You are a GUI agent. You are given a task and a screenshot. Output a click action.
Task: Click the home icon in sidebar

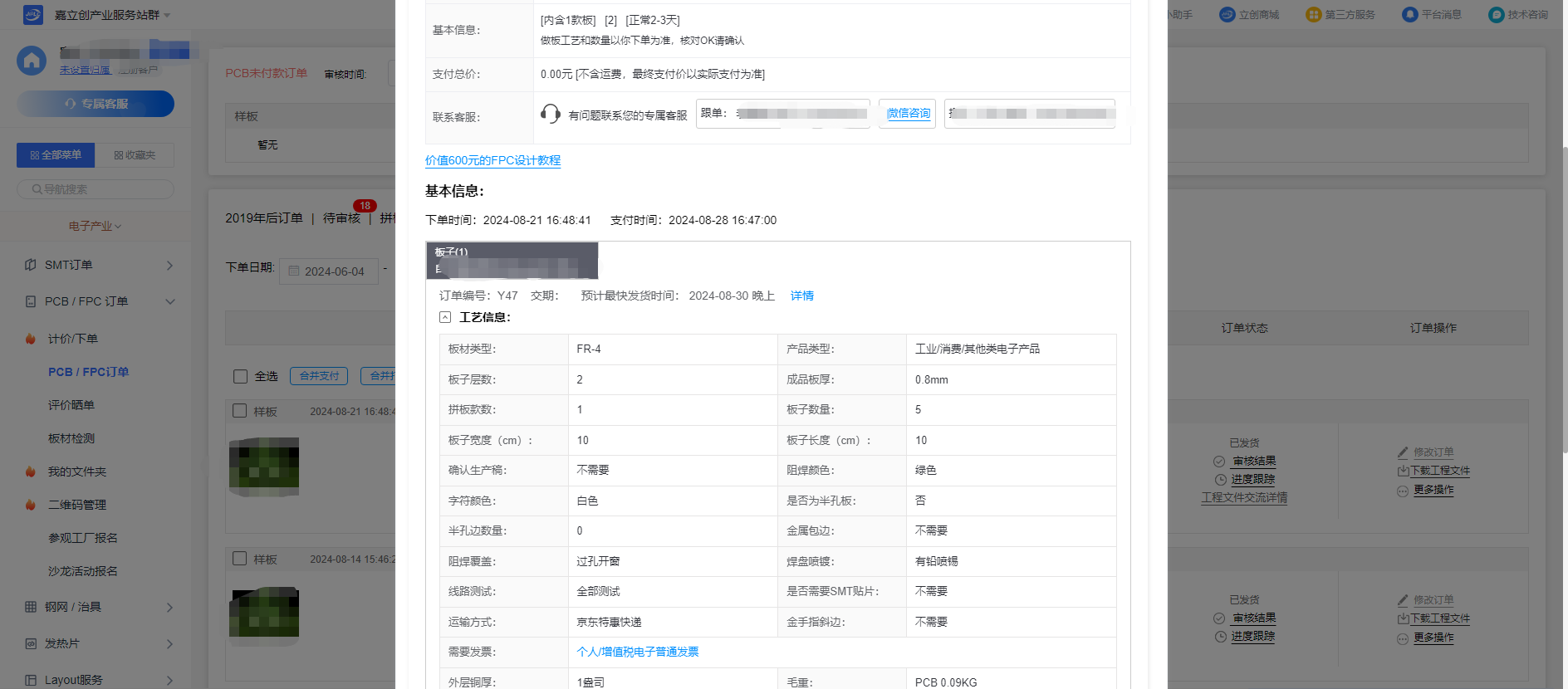pos(32,61)
